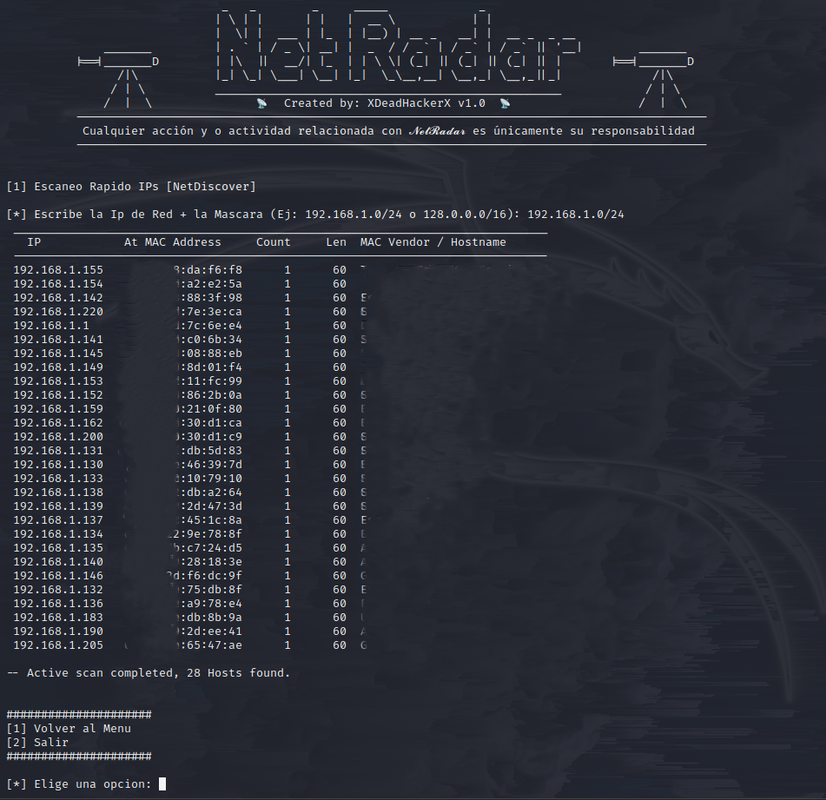Select IP address 192.168.1.131
Screen dimensions: 826x800
click(58, 451)
